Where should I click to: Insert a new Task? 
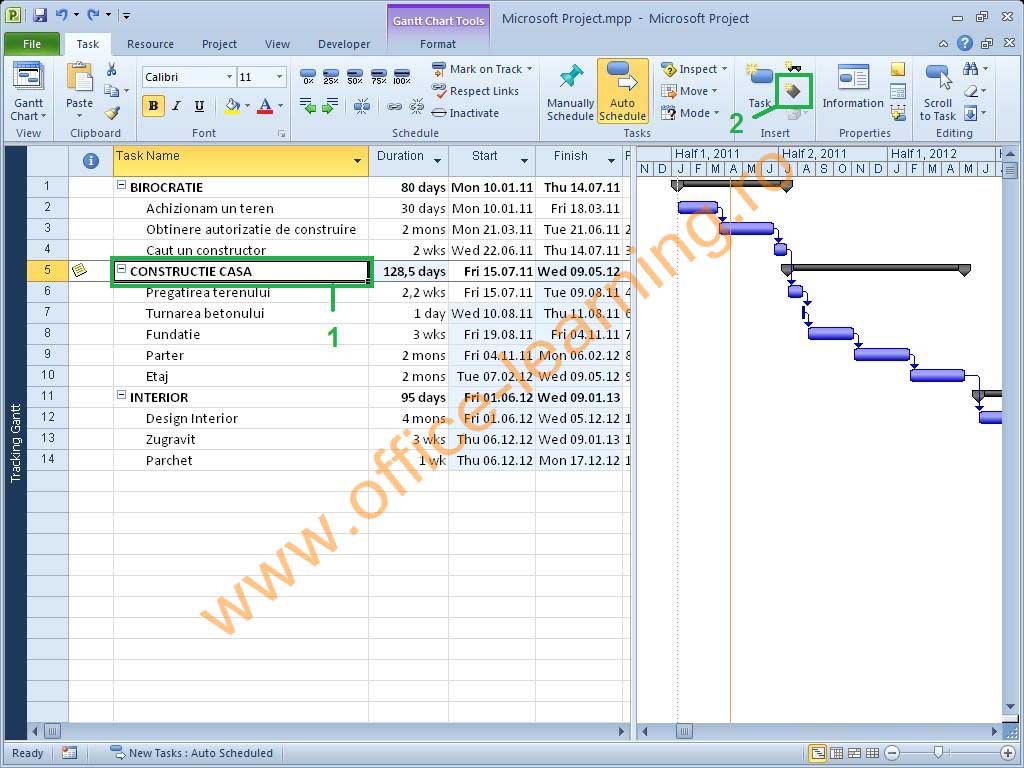tap(760, 86)
